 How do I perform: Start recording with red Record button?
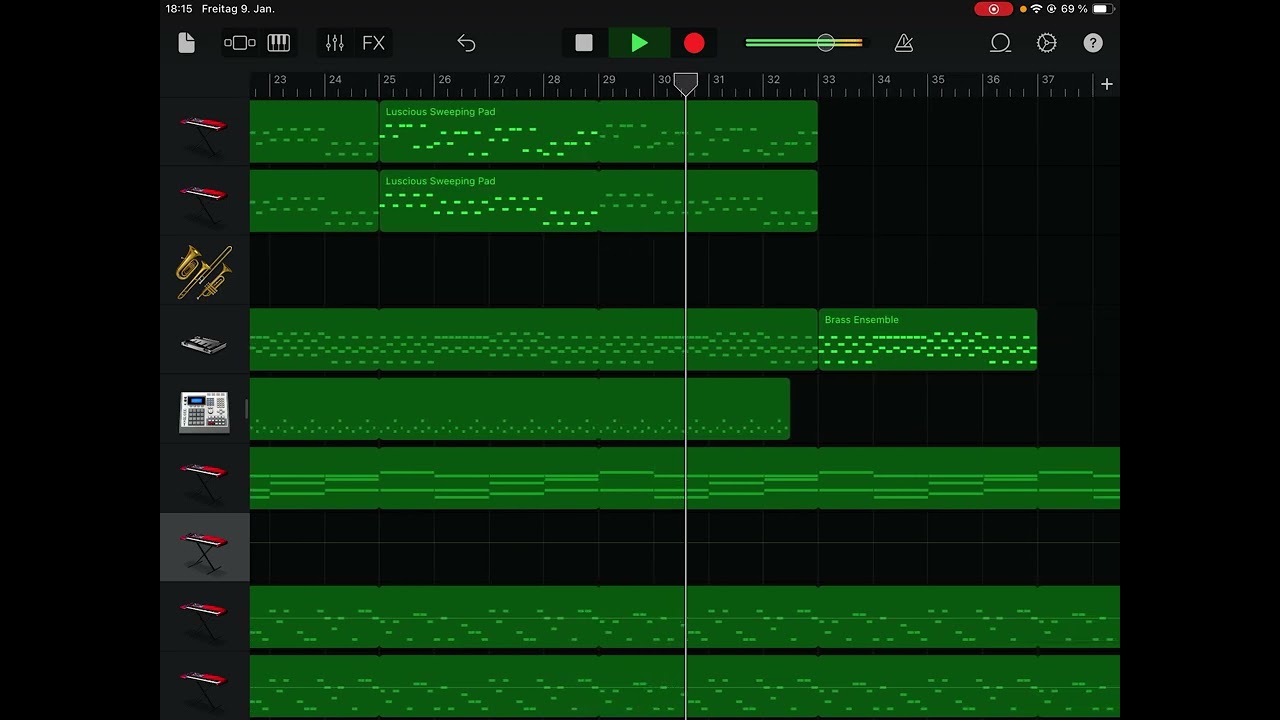point(694,43)
